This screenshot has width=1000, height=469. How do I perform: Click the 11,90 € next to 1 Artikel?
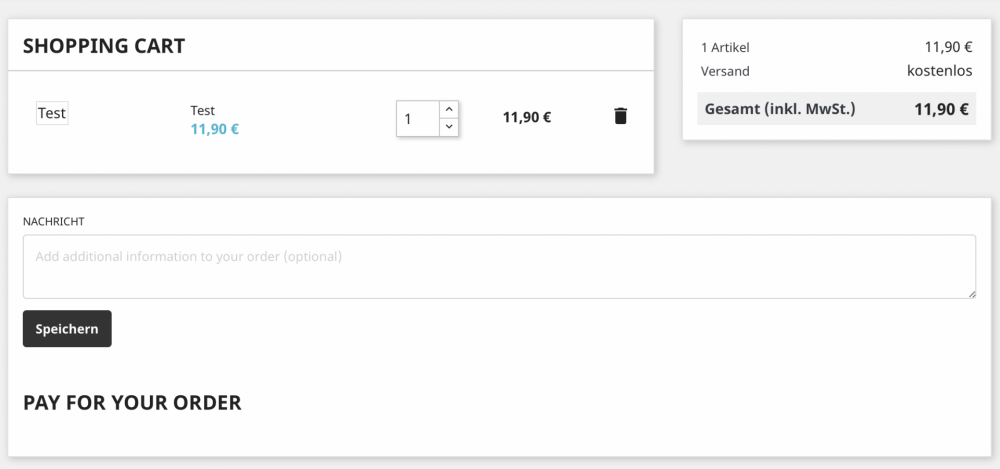pyautogui.click(x=948, y=47)
